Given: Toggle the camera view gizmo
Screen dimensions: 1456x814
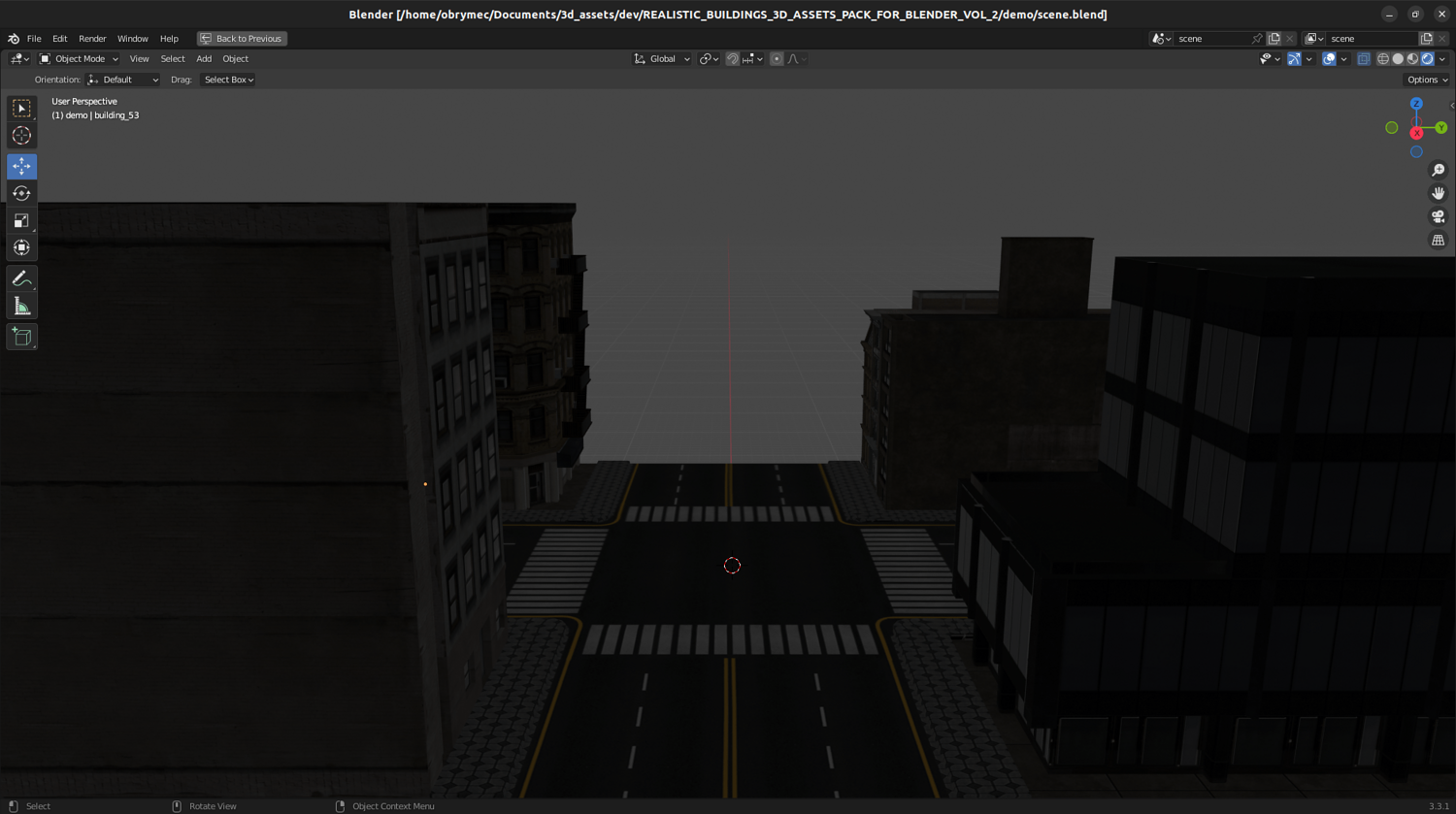Looking at the screenshot, I should 1438,216.
